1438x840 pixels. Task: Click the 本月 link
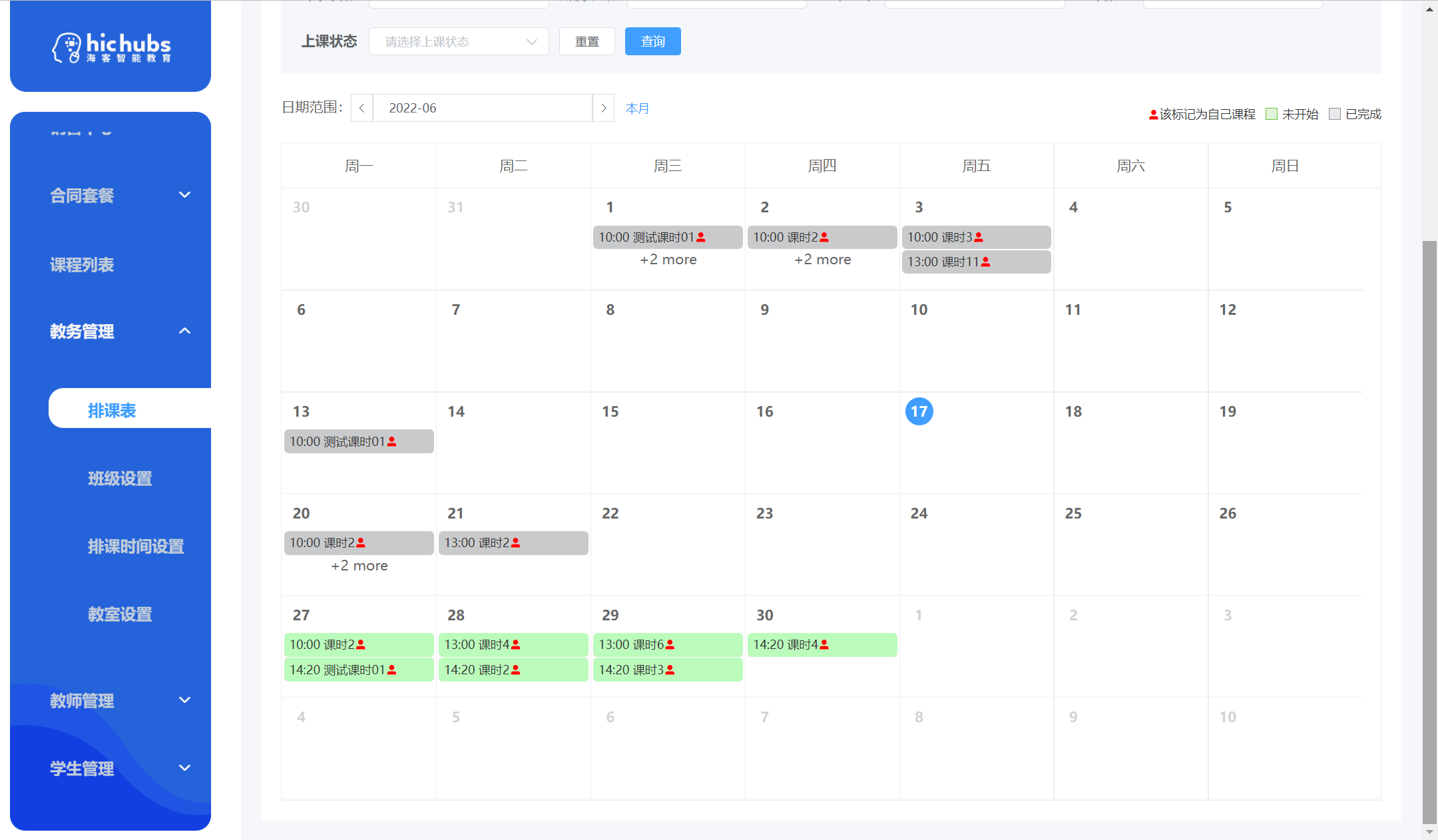pyautogui.click(x=637, y=108)
